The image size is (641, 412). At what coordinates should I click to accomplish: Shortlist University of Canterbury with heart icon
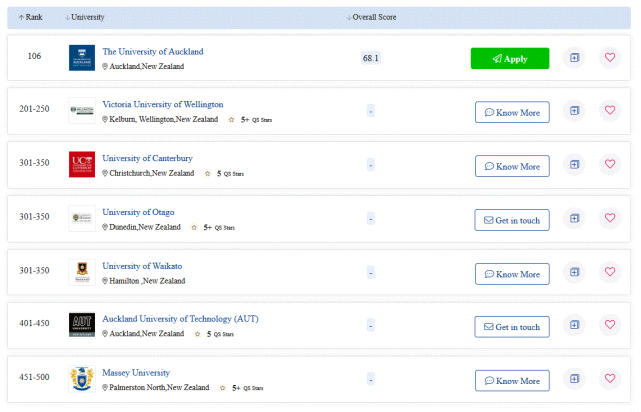coord(609,166)
